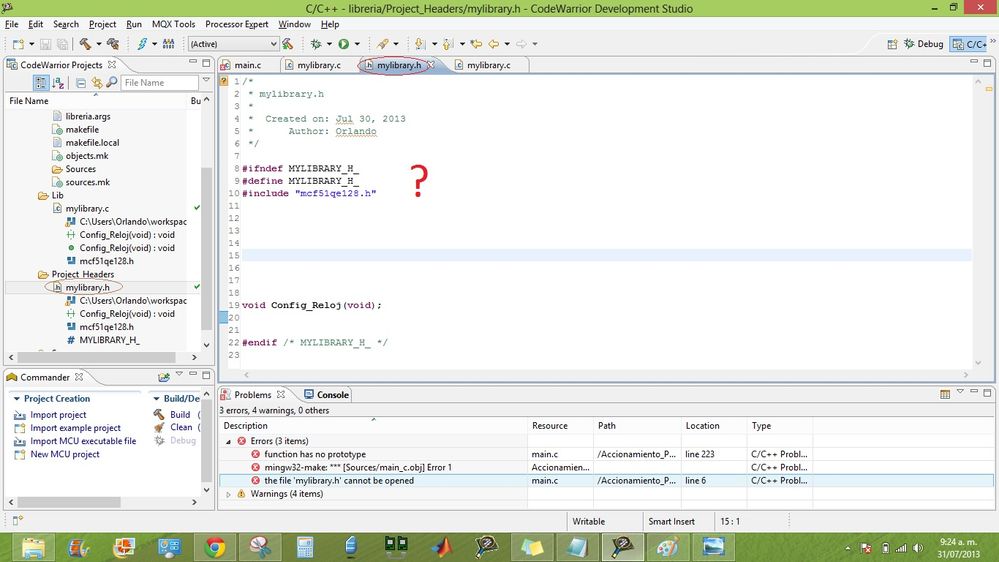
Task: Click the Location column header in Problems
Action: (702, 426)
